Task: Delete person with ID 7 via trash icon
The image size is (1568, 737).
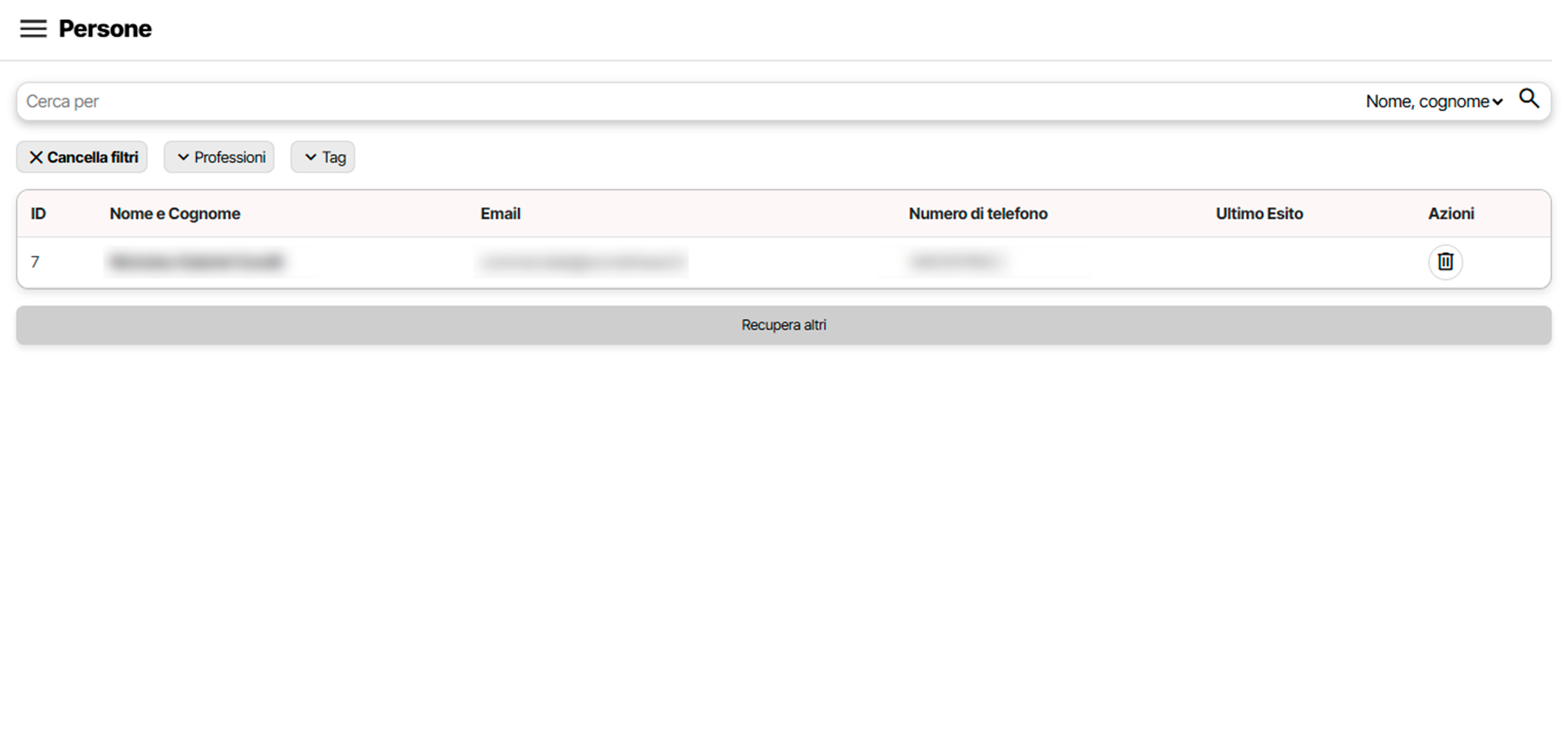Action: pyautogui.click(x=1445, y=262)
